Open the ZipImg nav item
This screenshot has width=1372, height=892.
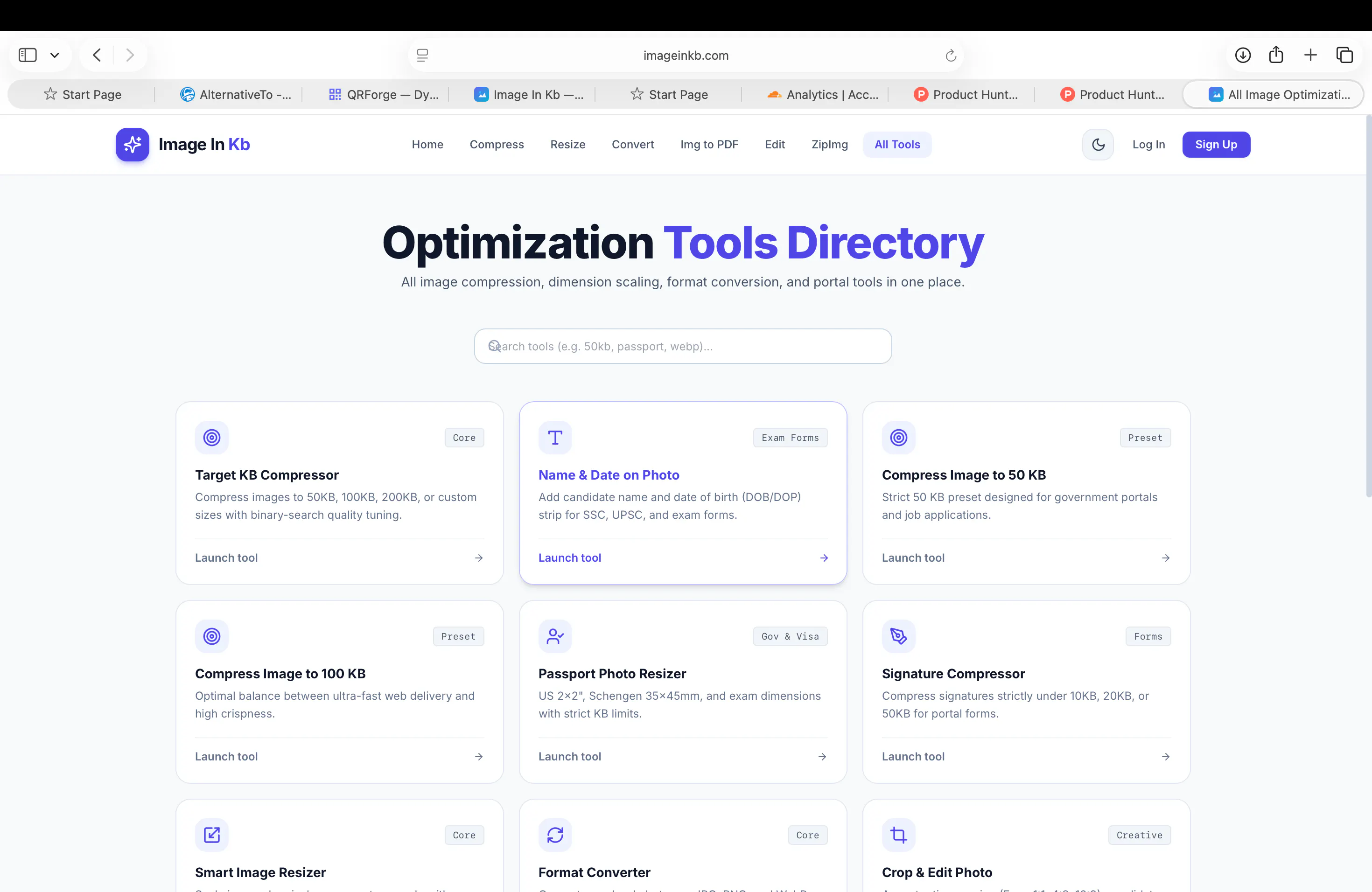(x=830, y=145)
